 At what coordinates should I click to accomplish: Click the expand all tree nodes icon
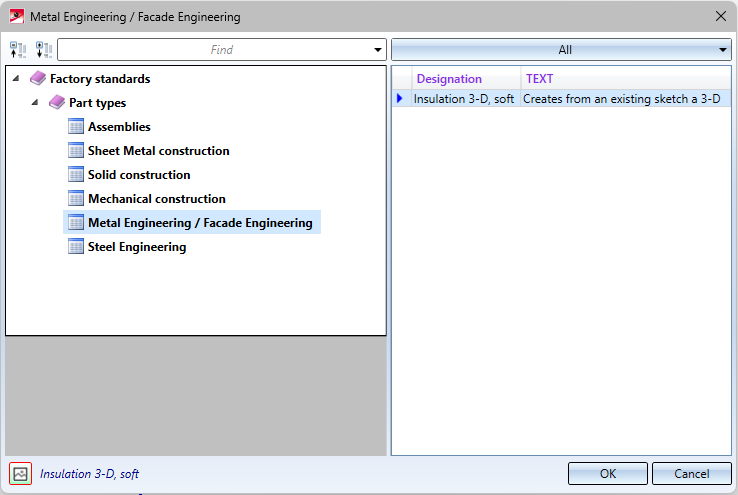[44, 50]
